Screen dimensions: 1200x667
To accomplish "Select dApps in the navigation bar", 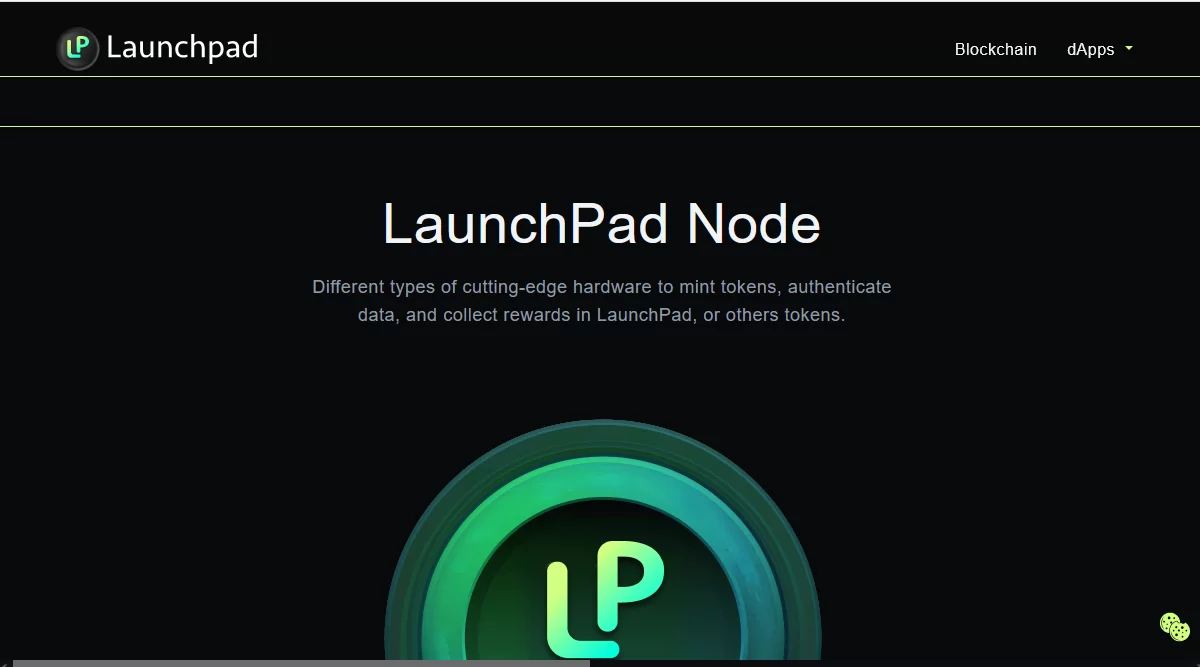I will point(1090,48).
